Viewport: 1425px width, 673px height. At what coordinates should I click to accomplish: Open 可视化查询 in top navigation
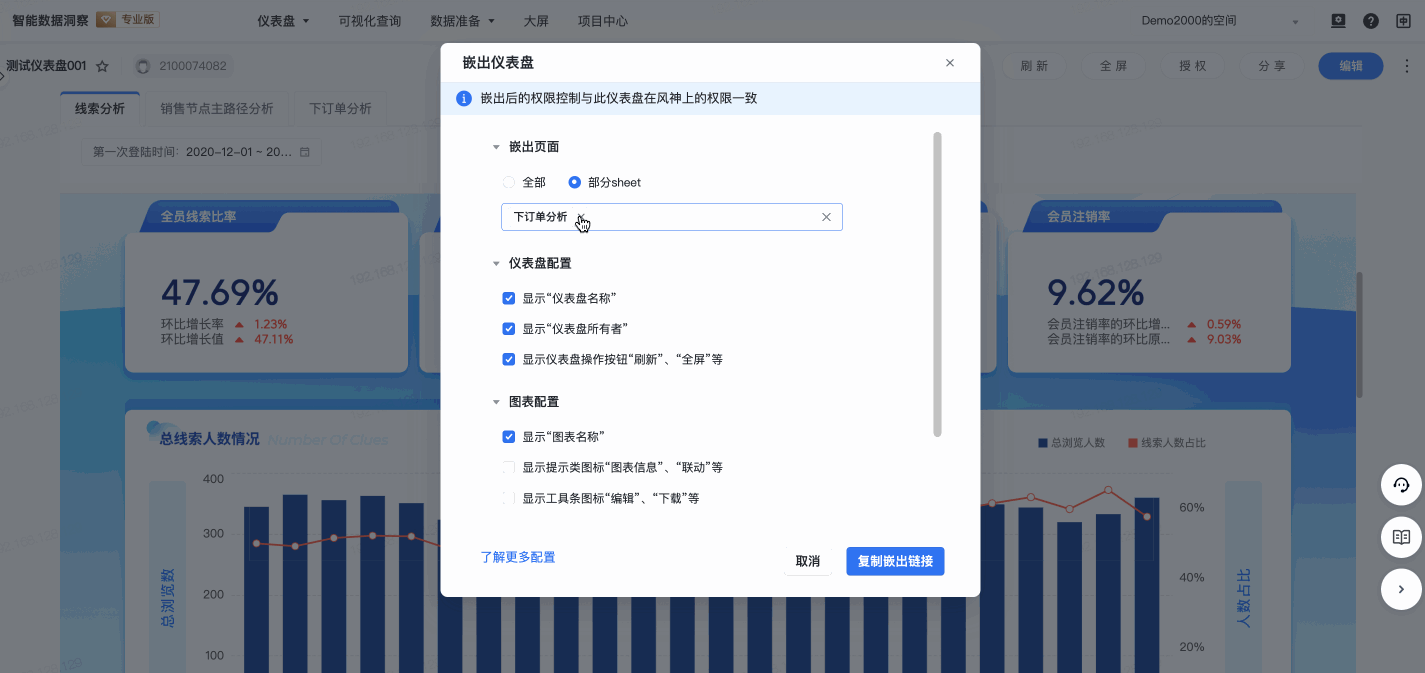[x=370, y=21]
